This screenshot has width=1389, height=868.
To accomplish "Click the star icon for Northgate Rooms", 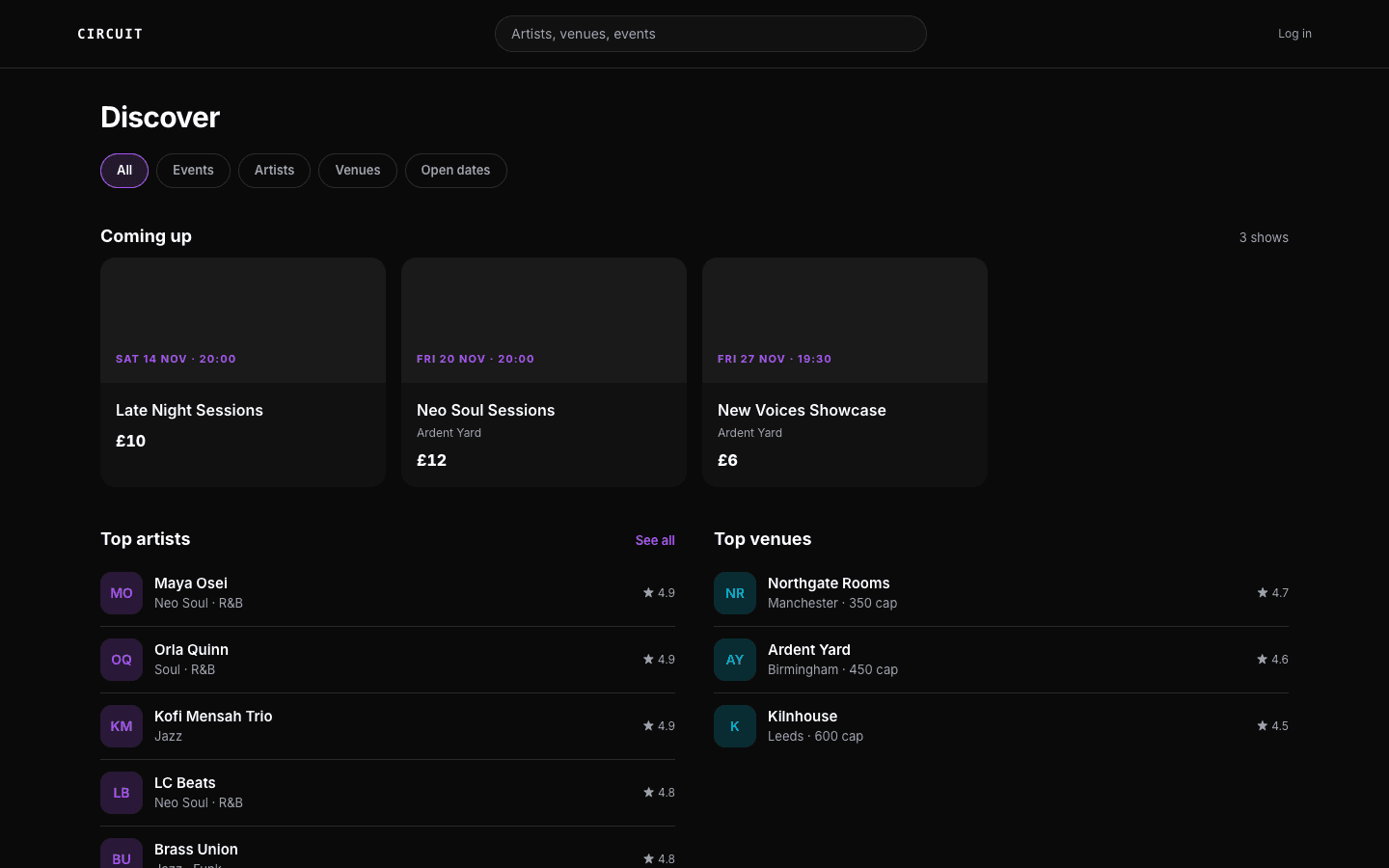I will (1262, 593).
